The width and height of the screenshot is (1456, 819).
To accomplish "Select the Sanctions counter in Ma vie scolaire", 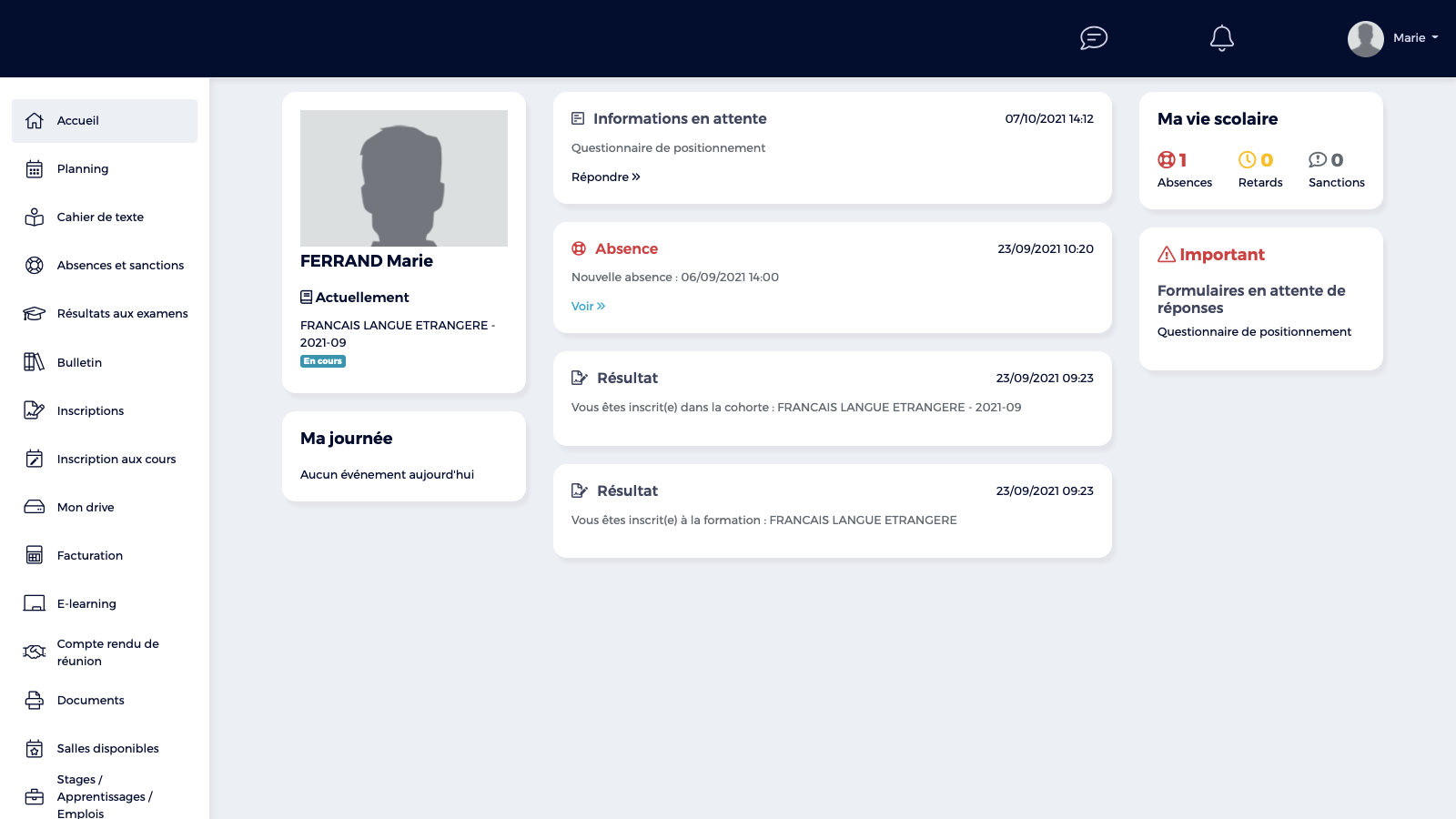I will 1336,170.
